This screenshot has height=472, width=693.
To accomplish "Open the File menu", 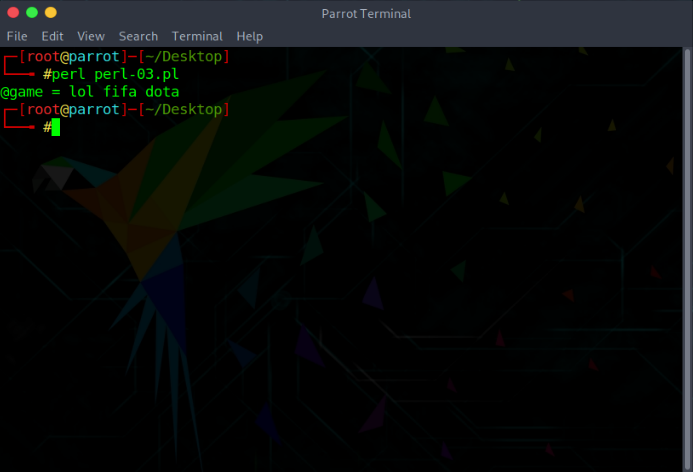I will [x=17, y=36].
